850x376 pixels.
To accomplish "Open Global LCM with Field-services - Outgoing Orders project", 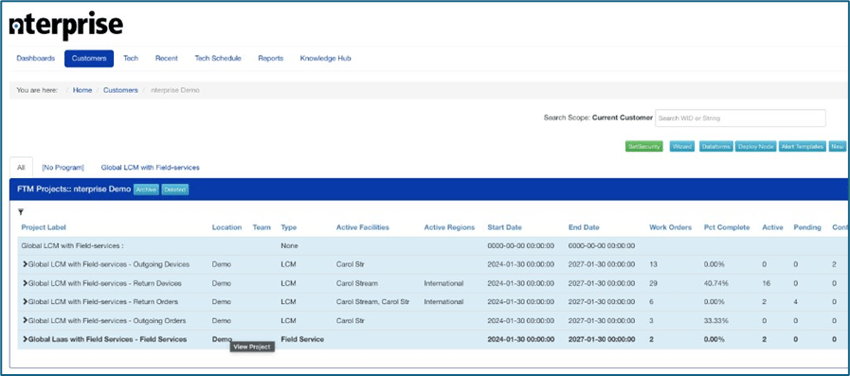I will point(107,320).
